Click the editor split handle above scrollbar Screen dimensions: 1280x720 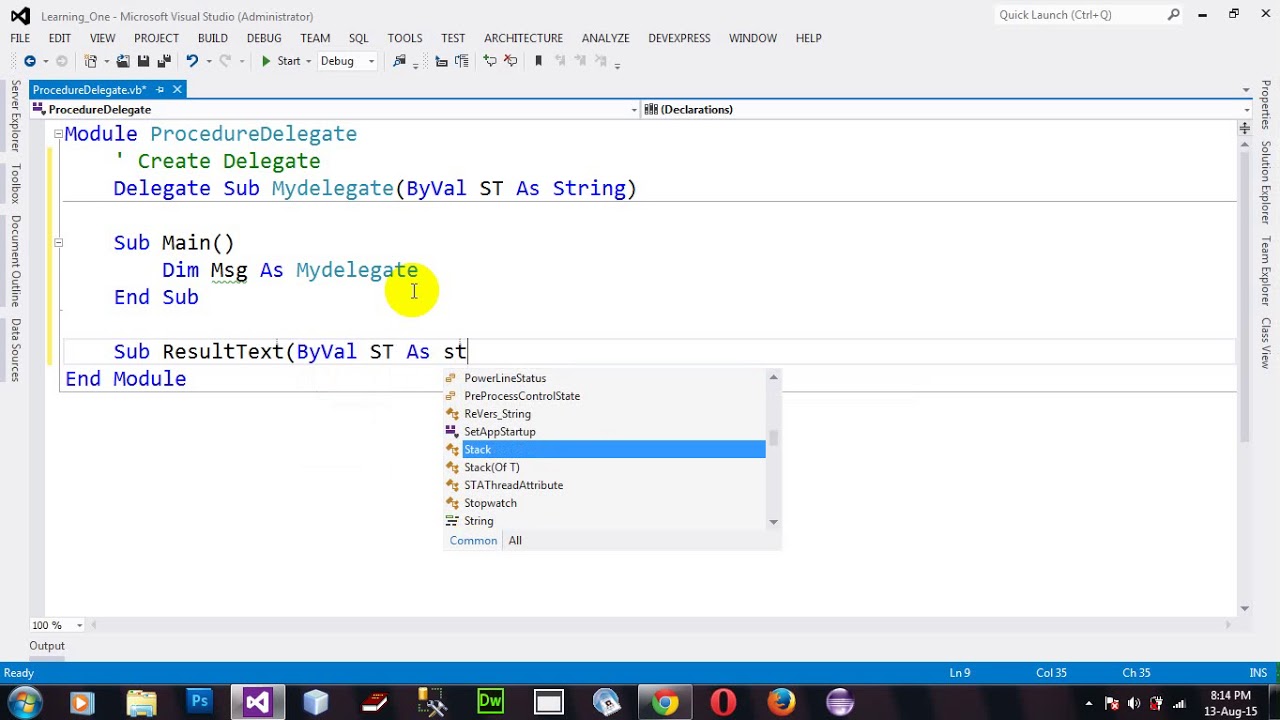(x=1245, y=128)
